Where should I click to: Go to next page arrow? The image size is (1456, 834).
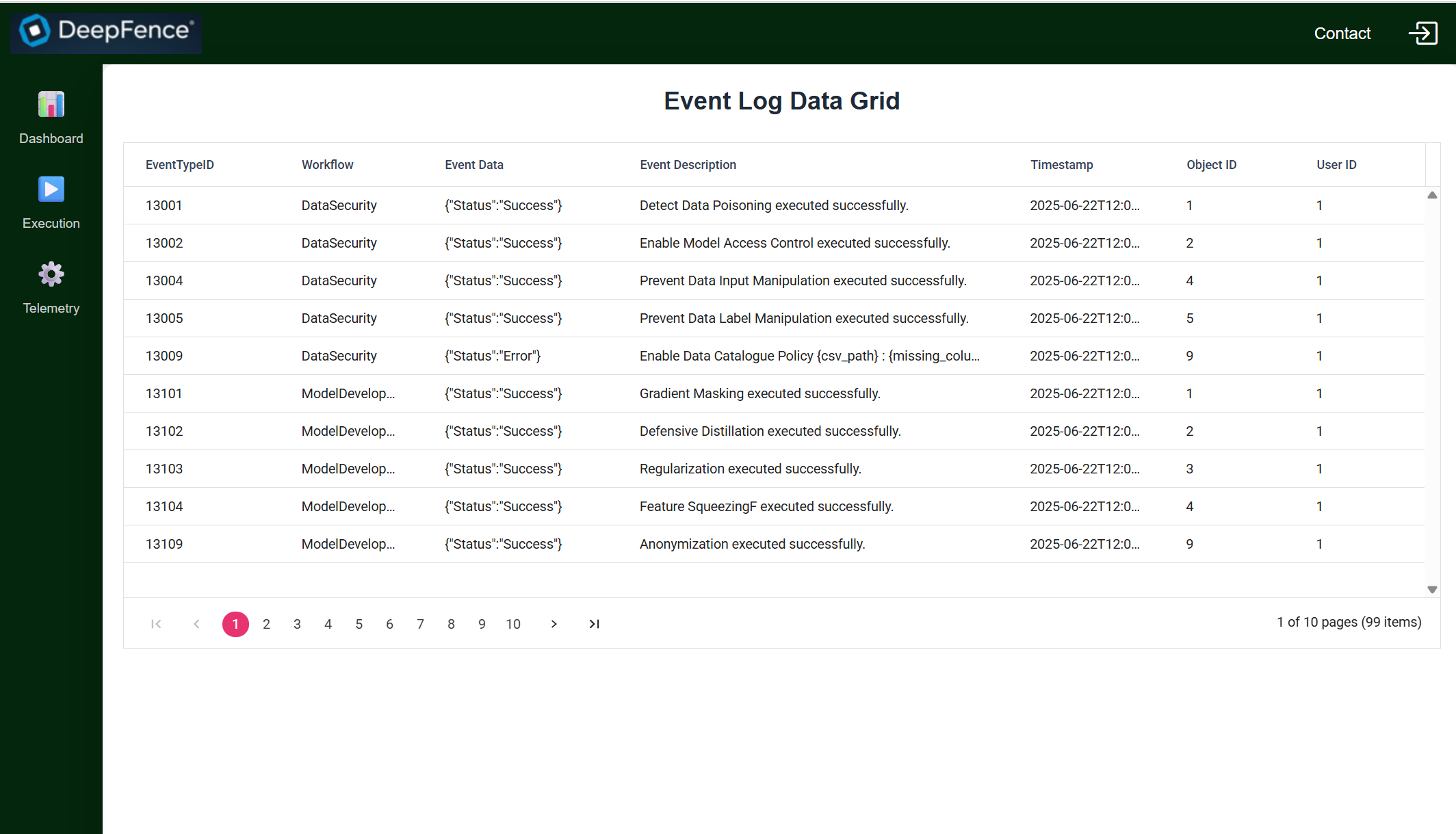point(554,624)
